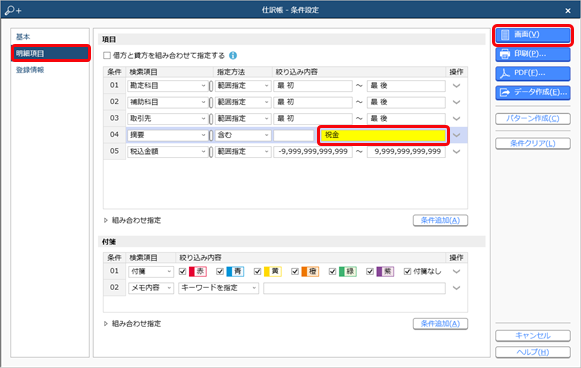The height and width of the screenshot is (368, 581).
Task: Click the info icon beside 借方と貸方 checkbox
Action: [233, 56]
